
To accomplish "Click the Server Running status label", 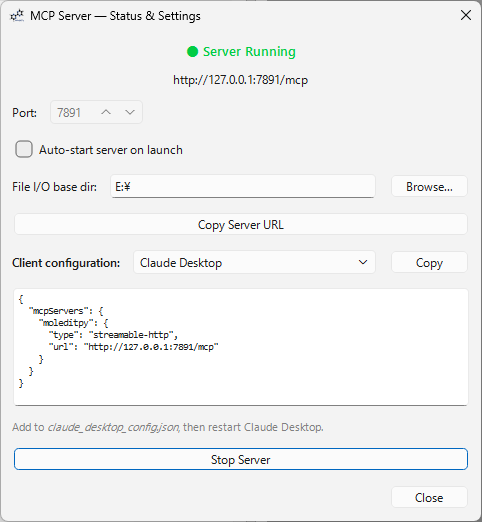I will point(249,52).
